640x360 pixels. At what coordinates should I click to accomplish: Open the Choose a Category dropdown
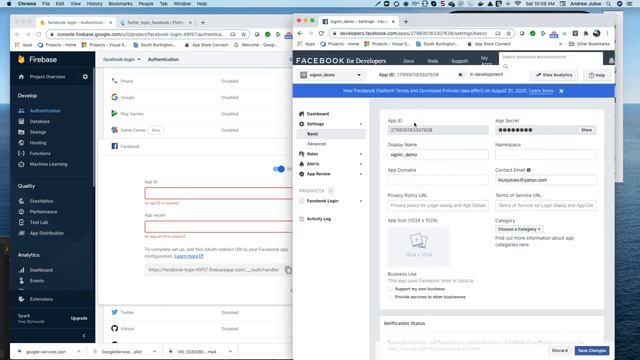[519, 229]
